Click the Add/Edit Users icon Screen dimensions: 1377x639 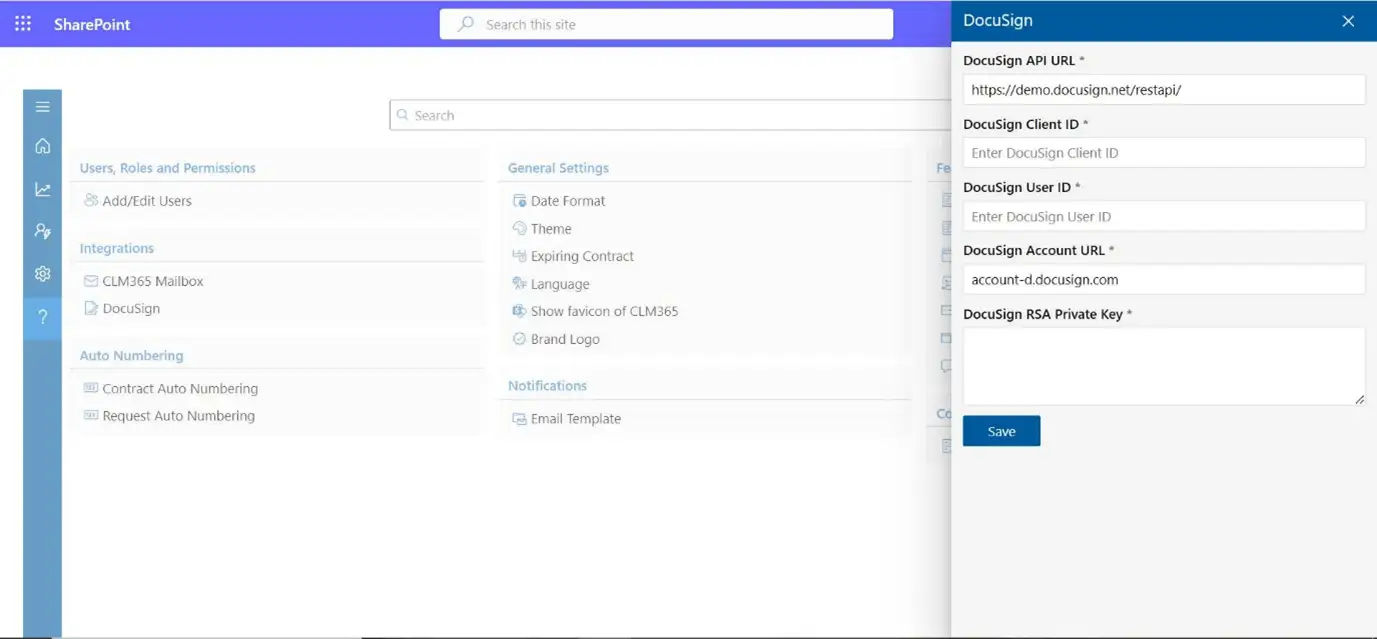tap(91, 200)
